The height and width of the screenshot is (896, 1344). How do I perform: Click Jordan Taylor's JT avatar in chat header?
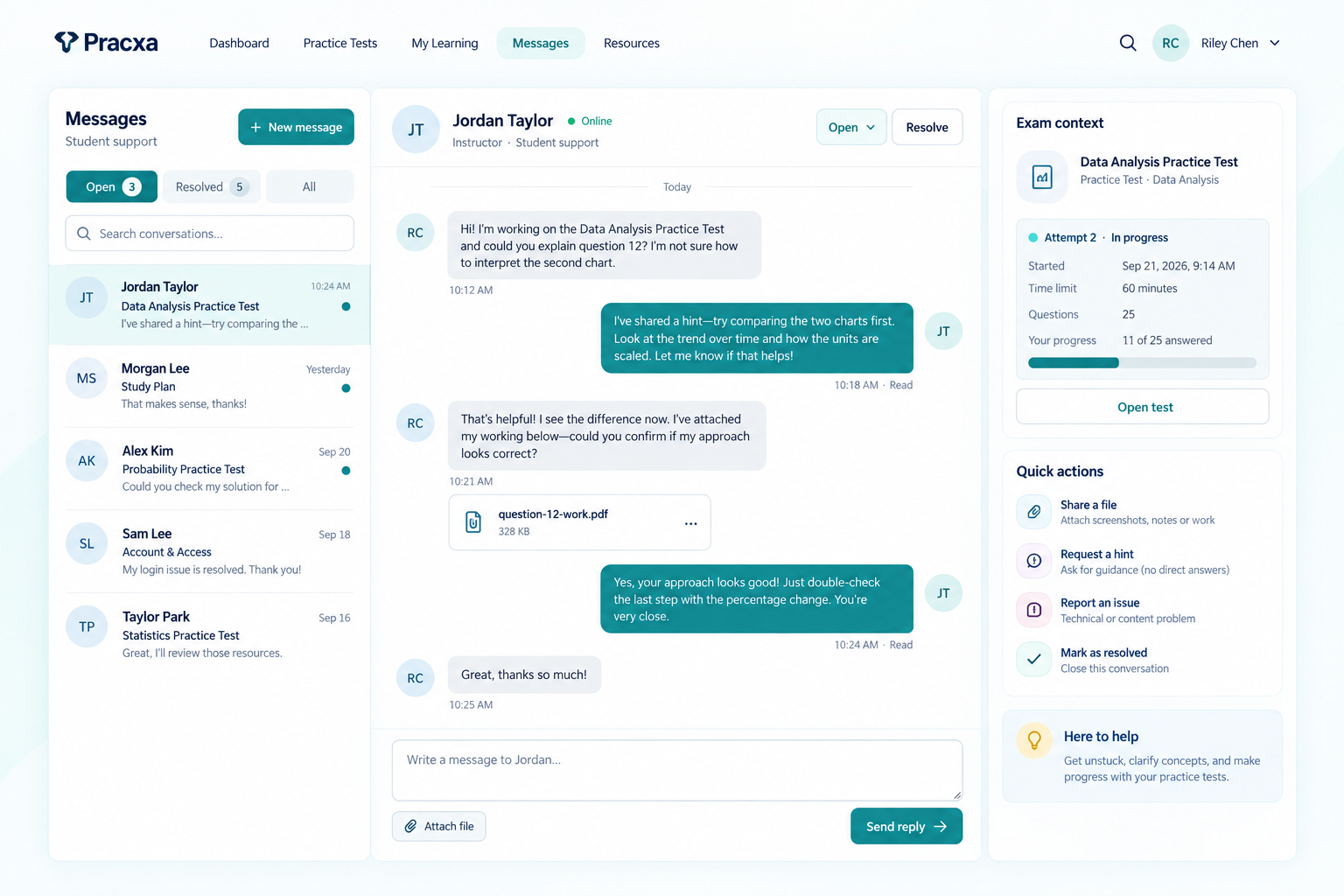pos(416,129)
